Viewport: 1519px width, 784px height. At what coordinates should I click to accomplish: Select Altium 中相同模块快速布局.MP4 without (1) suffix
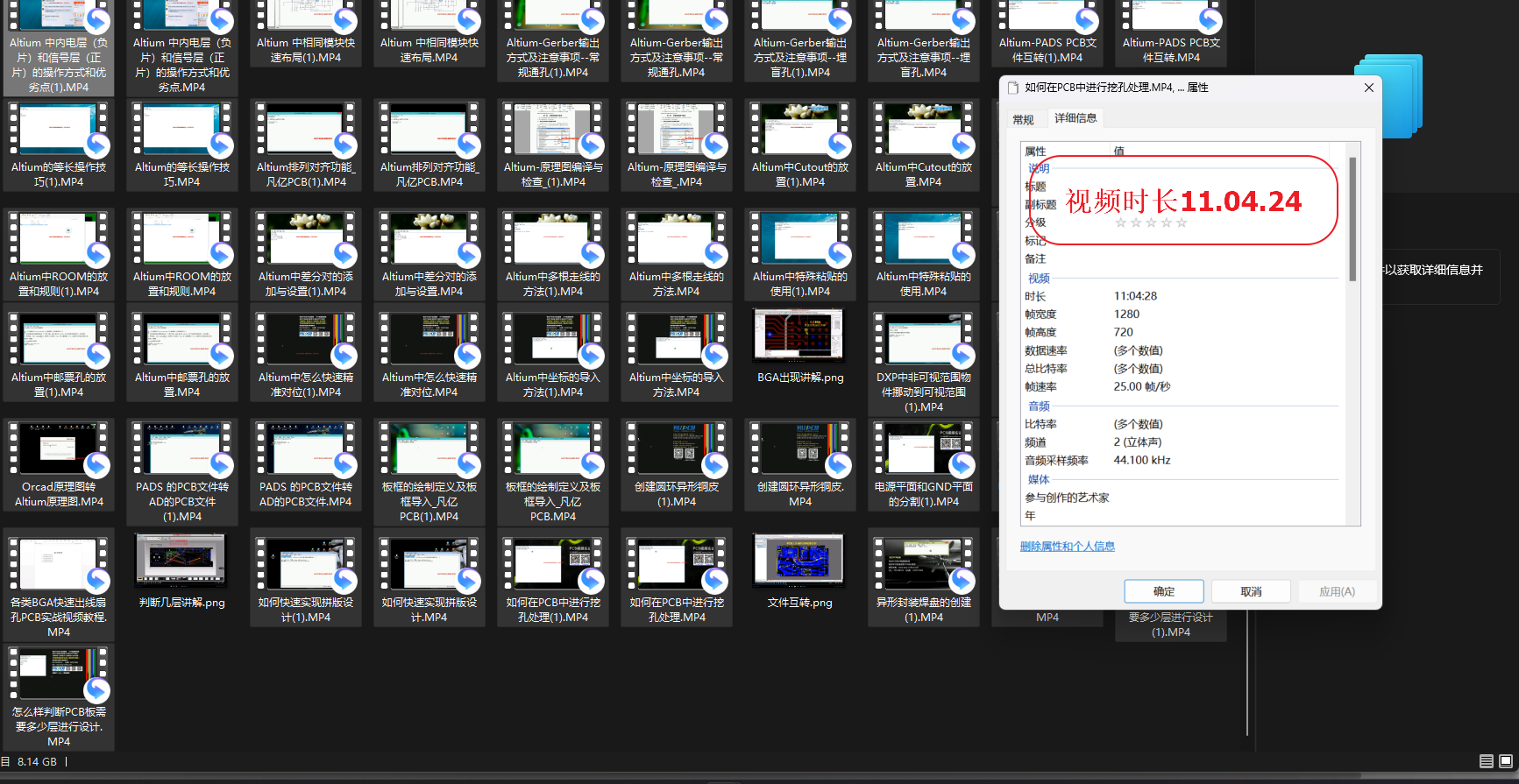pos(429,34)
